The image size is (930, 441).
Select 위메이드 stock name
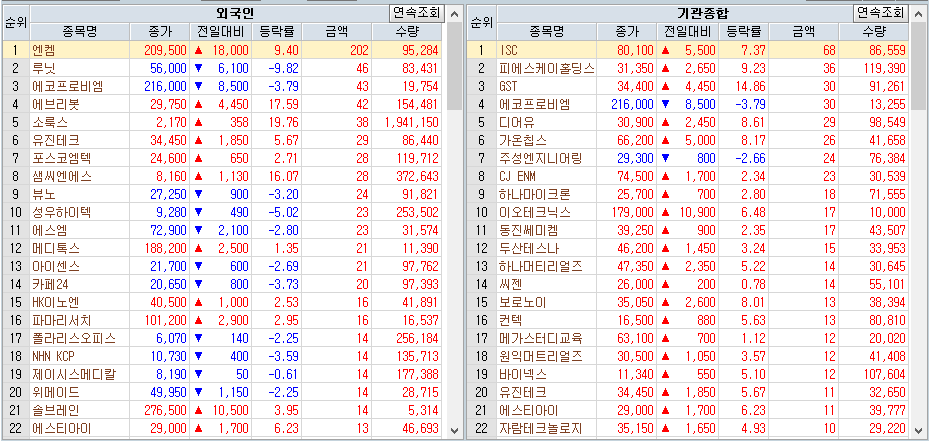click(x=56, y=392)
